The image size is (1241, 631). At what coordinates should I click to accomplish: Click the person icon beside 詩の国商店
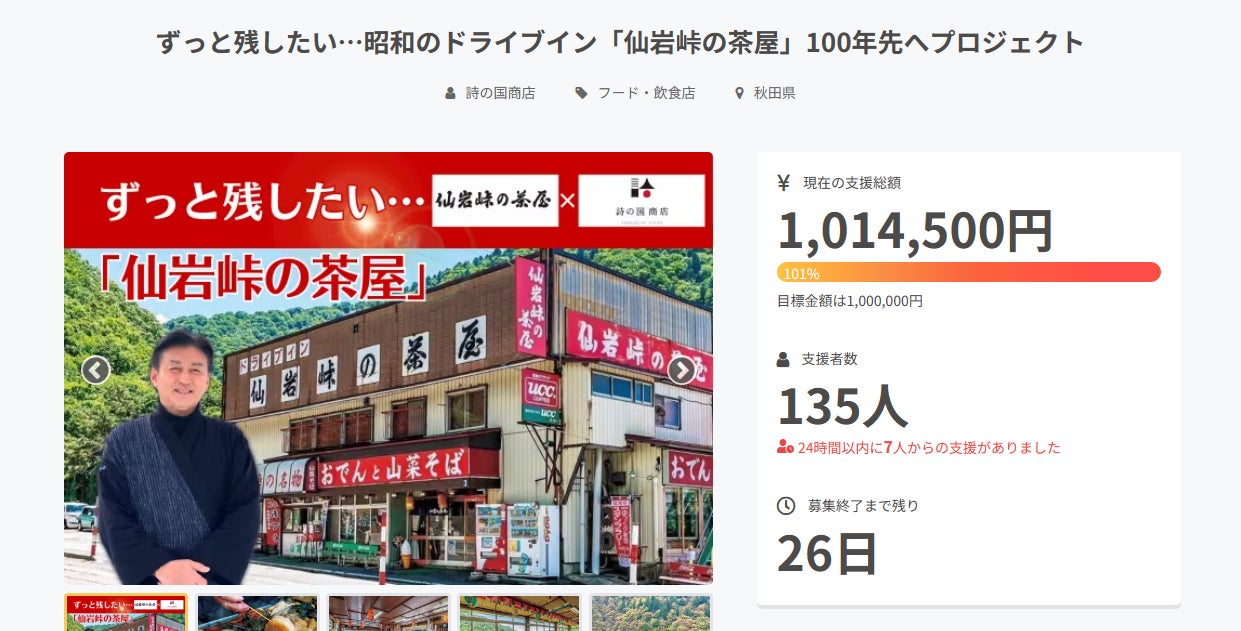pyautogui.click(x=450, y=93)
